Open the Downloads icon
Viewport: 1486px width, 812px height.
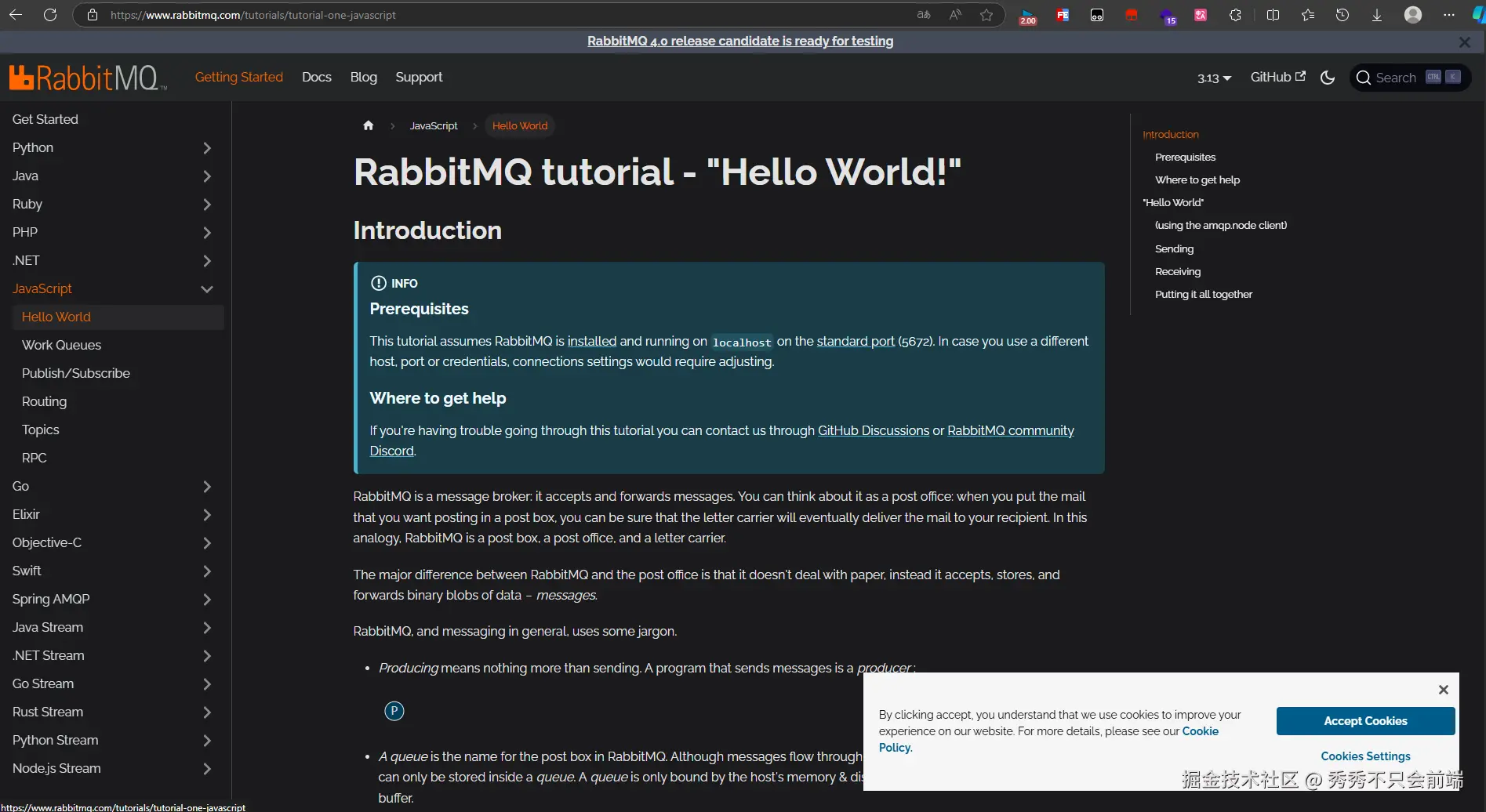(x=1377, y=15)
